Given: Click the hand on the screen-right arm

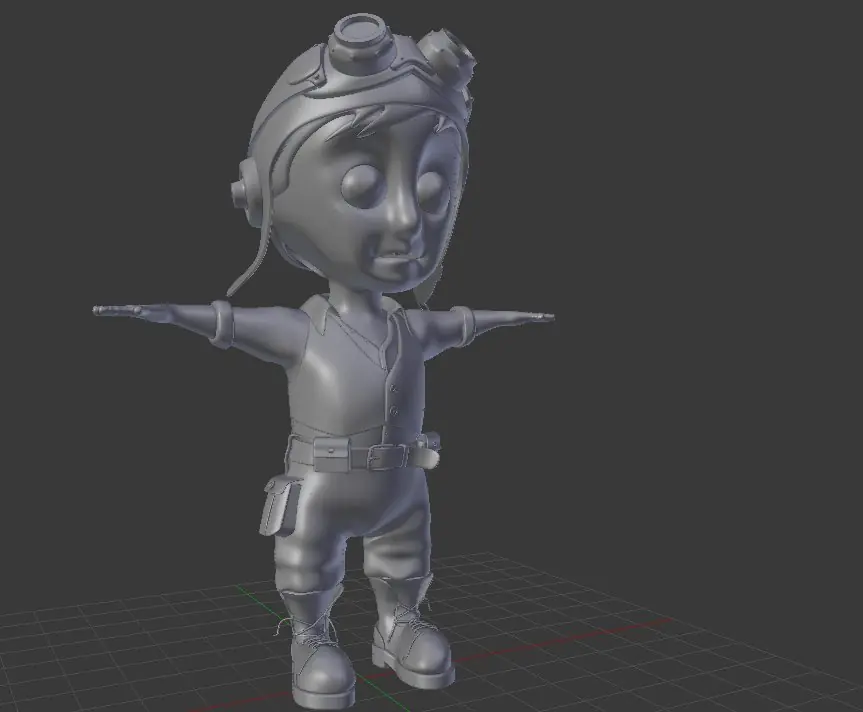Looking at the screenshot, I should click(527, 318).
